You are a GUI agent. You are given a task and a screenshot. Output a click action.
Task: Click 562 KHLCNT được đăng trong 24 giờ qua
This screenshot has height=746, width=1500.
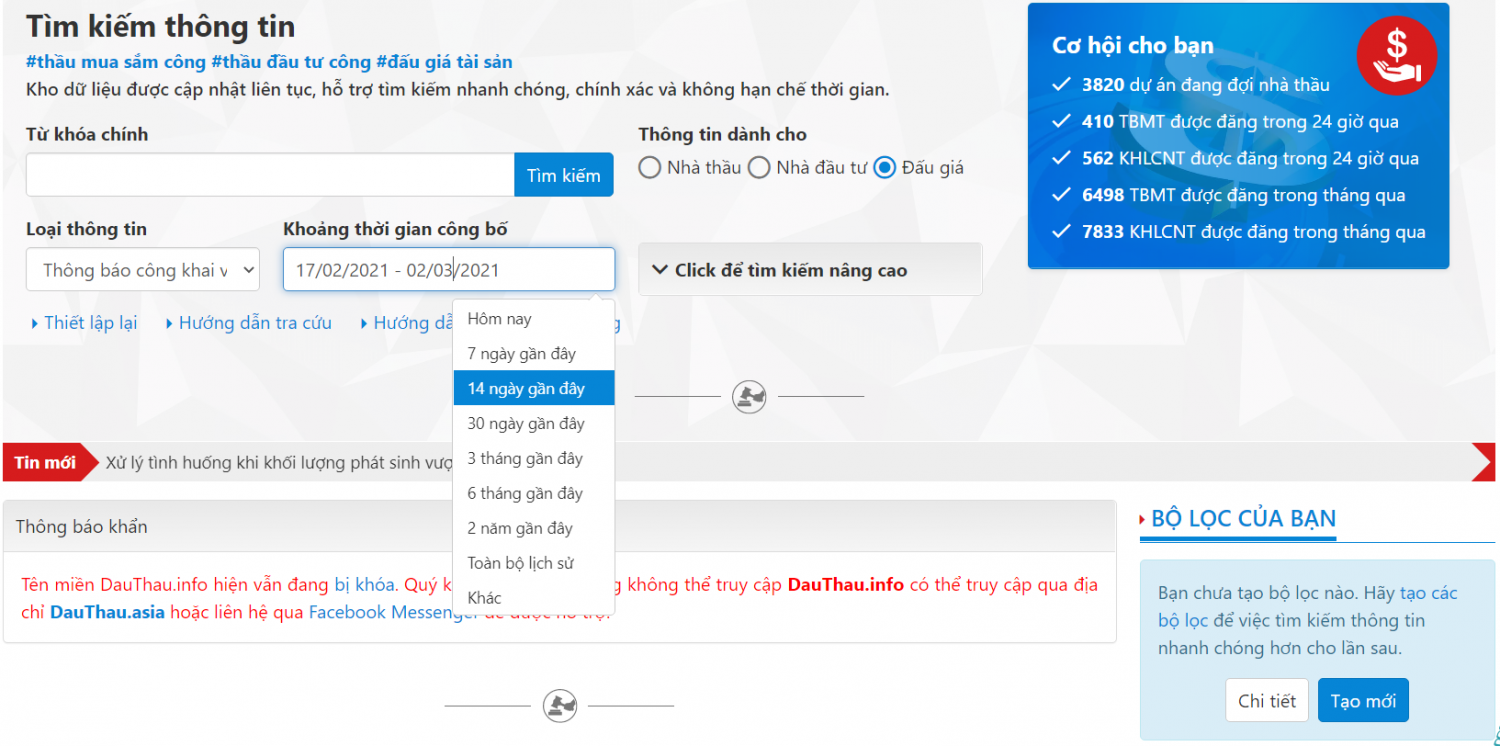pos(1250,158)
